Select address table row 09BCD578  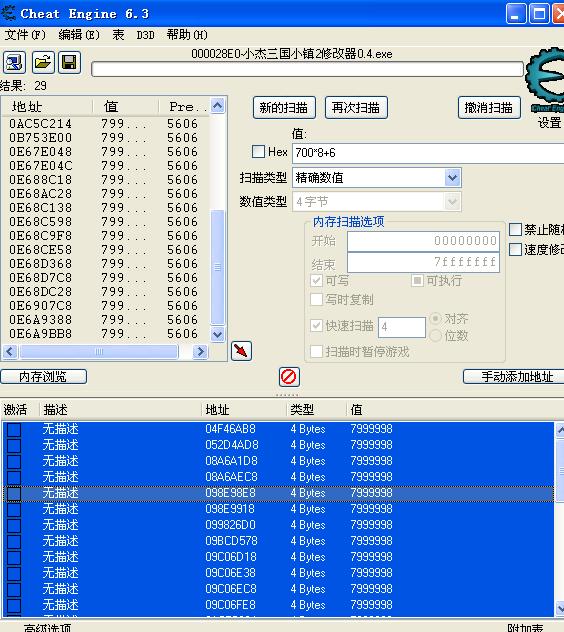point(278,541)
